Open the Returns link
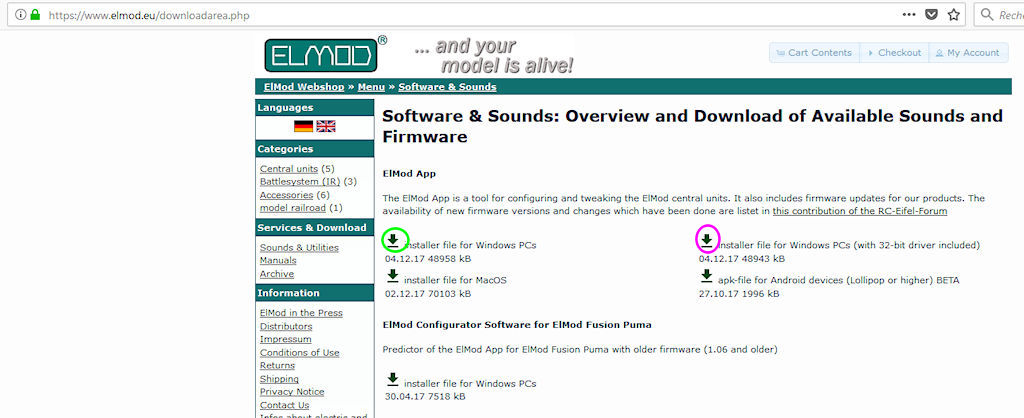The image size is (1024, 418). pos(278,366)
